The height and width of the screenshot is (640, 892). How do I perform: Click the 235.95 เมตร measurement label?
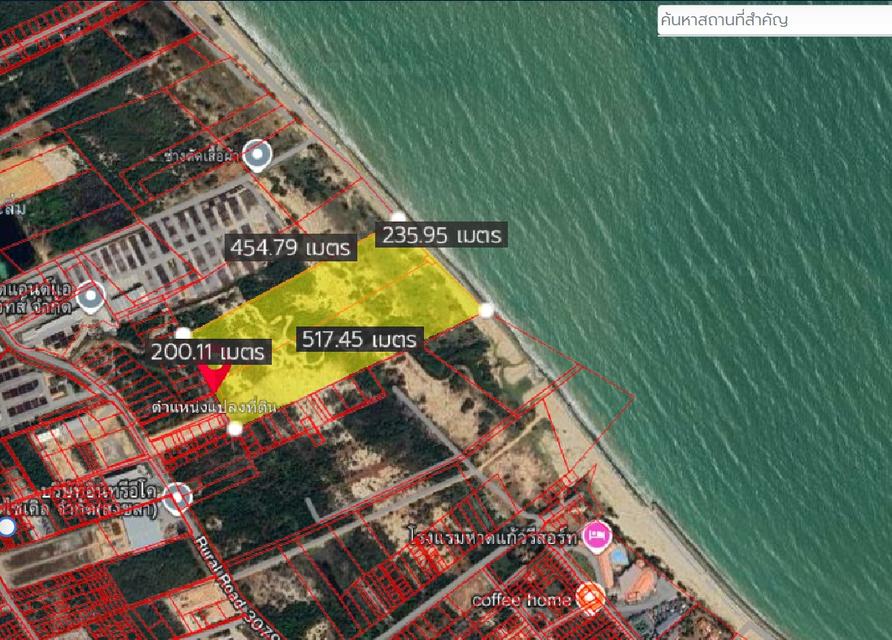tap(441, 235)
